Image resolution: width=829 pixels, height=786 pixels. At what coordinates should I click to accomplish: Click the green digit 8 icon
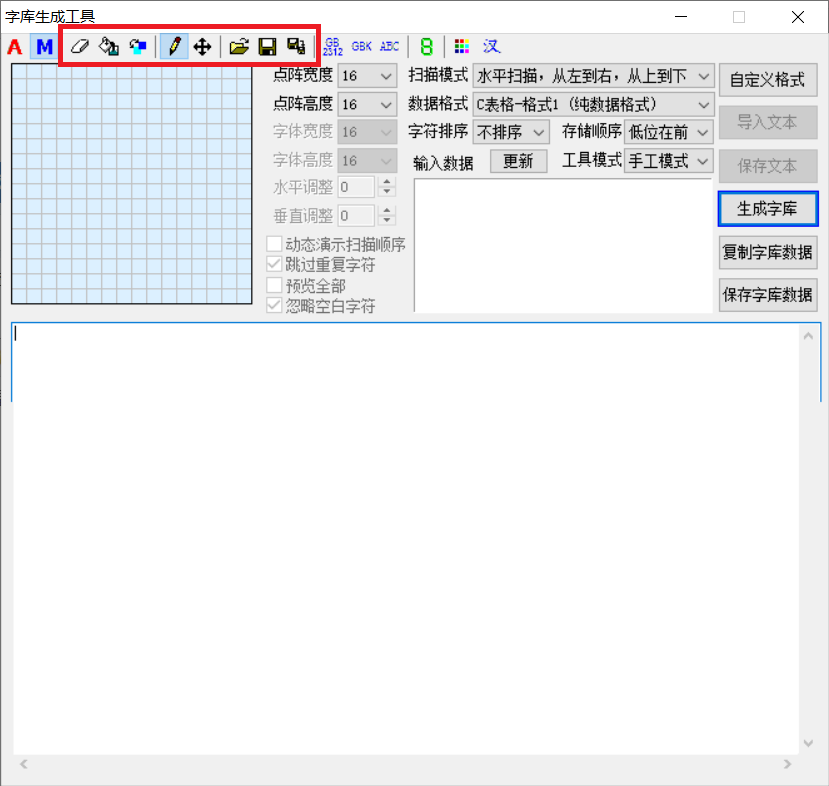[x=426, y=47]
